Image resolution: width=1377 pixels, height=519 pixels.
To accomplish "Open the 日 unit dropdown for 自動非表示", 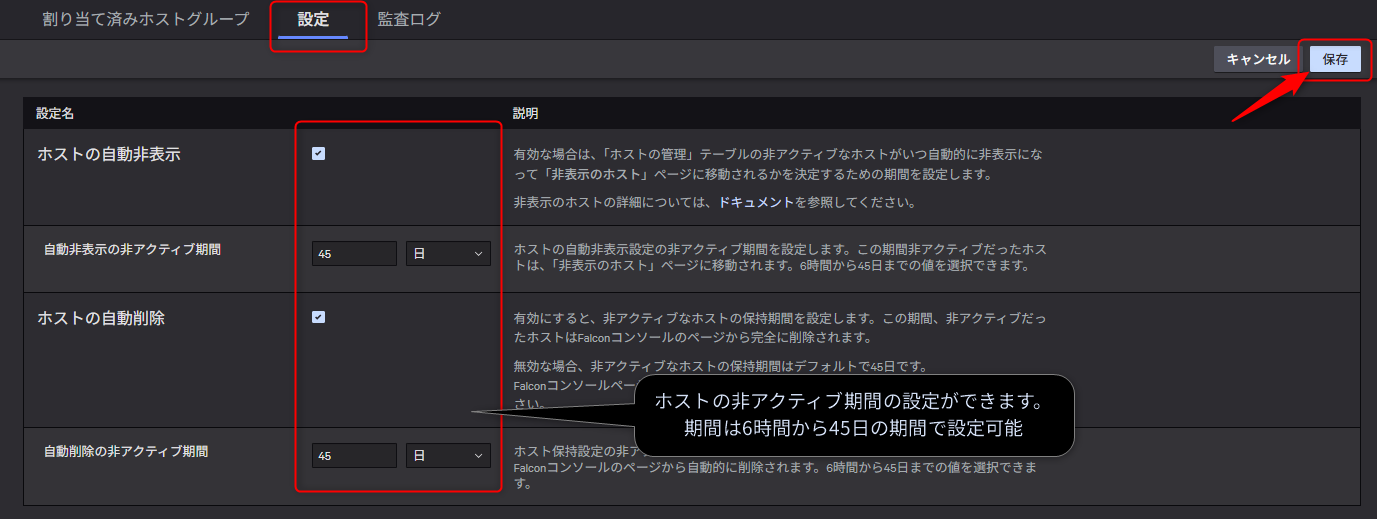I will coord(448,254).
